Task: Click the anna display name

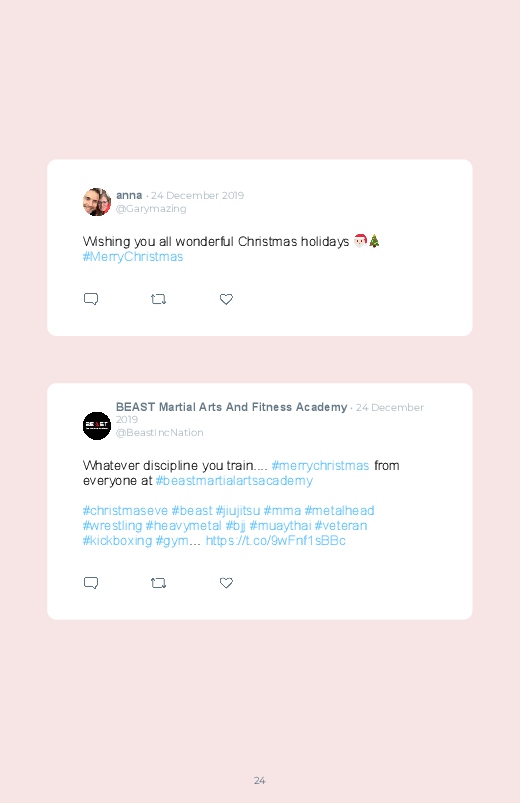Action: (129, 195)
